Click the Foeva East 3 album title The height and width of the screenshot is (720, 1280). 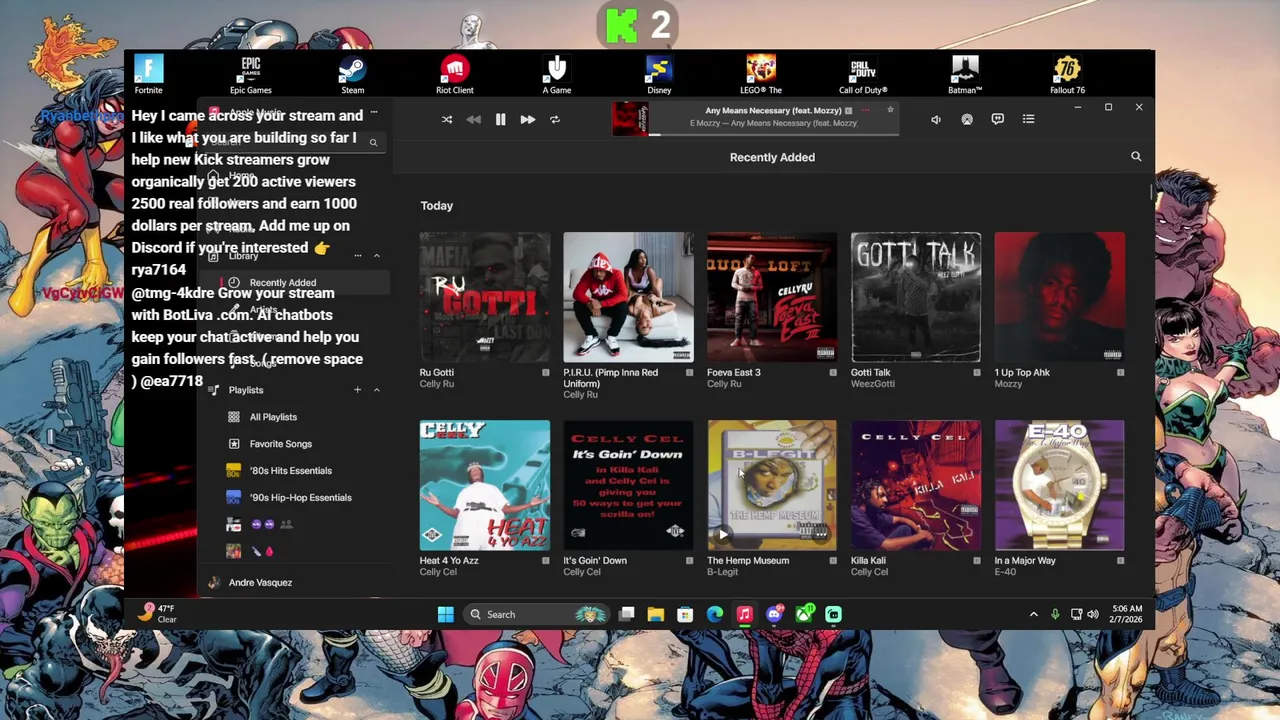point(734,372)
